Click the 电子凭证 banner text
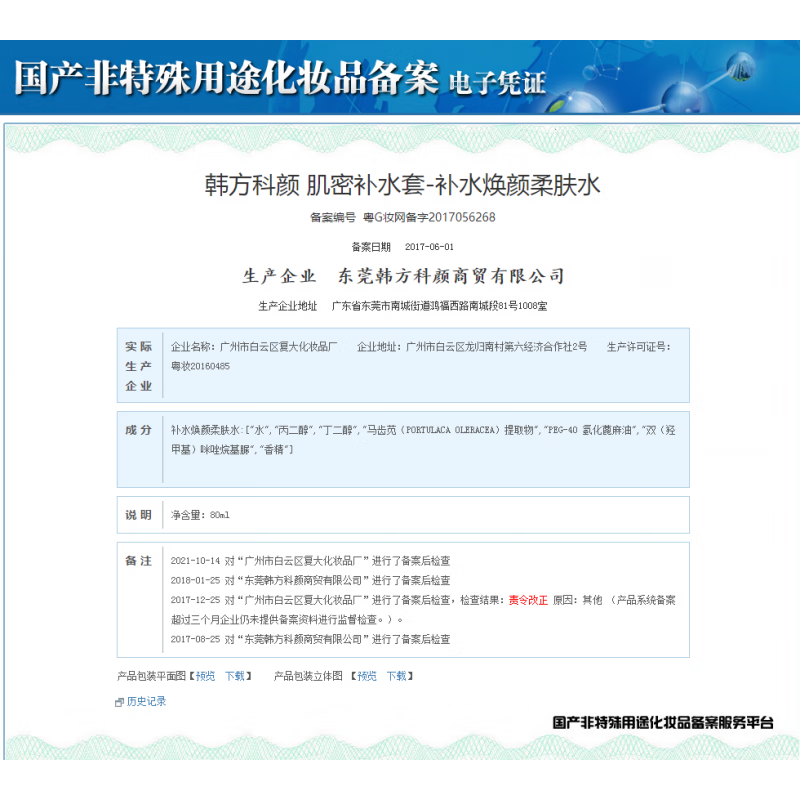This screenshot has height=800, width=800. [497, 82]
